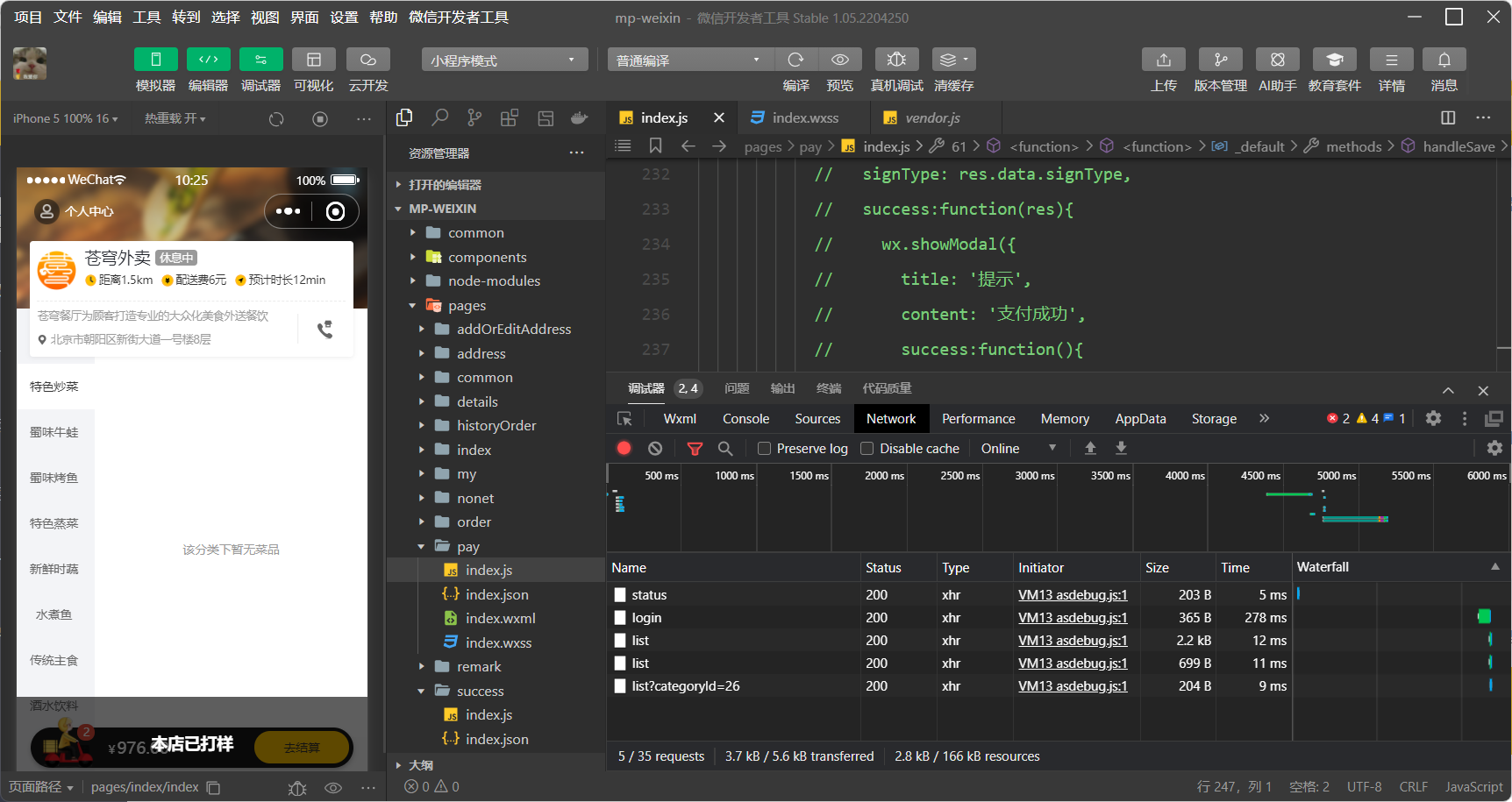Toggle the debugger panel button

tap(260, 60)
